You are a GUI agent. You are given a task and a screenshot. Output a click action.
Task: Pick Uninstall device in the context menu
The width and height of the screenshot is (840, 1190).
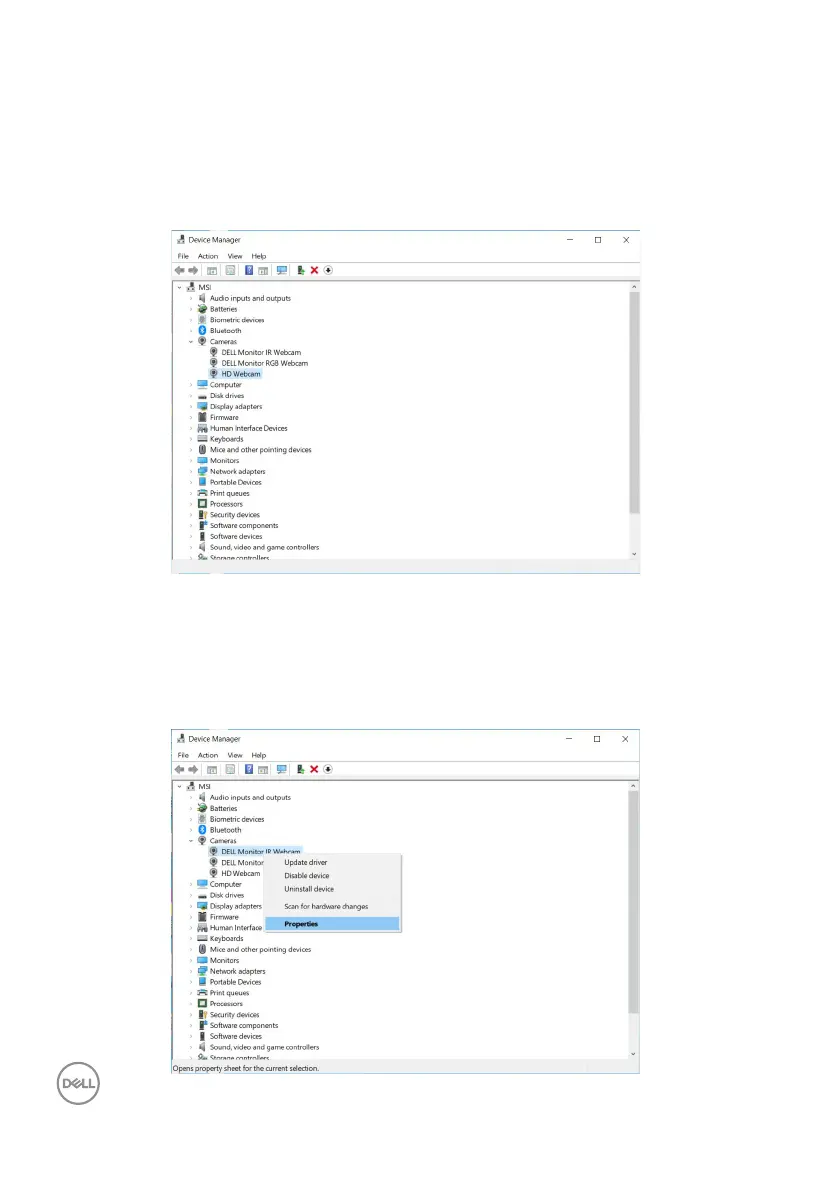coord(309,889)
